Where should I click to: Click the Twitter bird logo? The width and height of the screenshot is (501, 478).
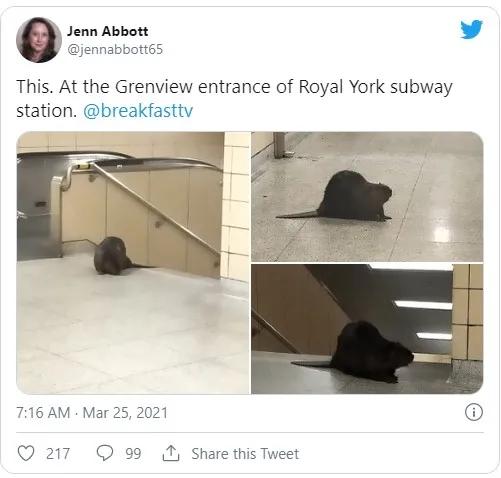tap(471, 29)
